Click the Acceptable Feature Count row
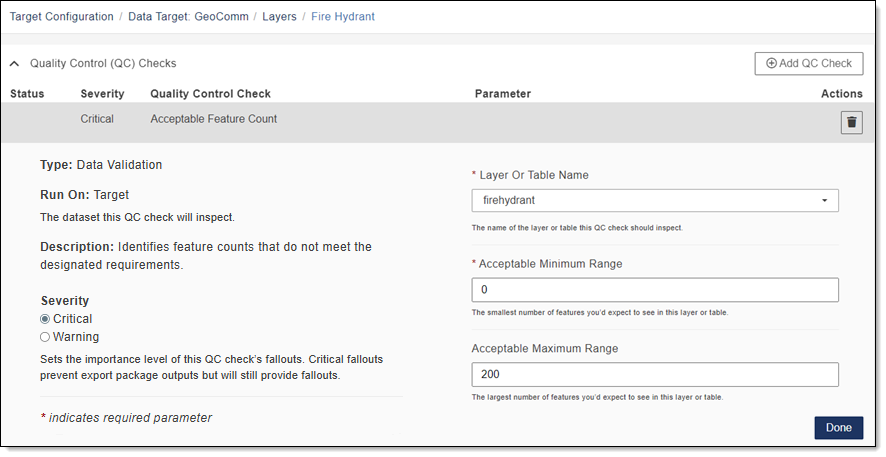The image size is (886, 457). coord(213,119)
